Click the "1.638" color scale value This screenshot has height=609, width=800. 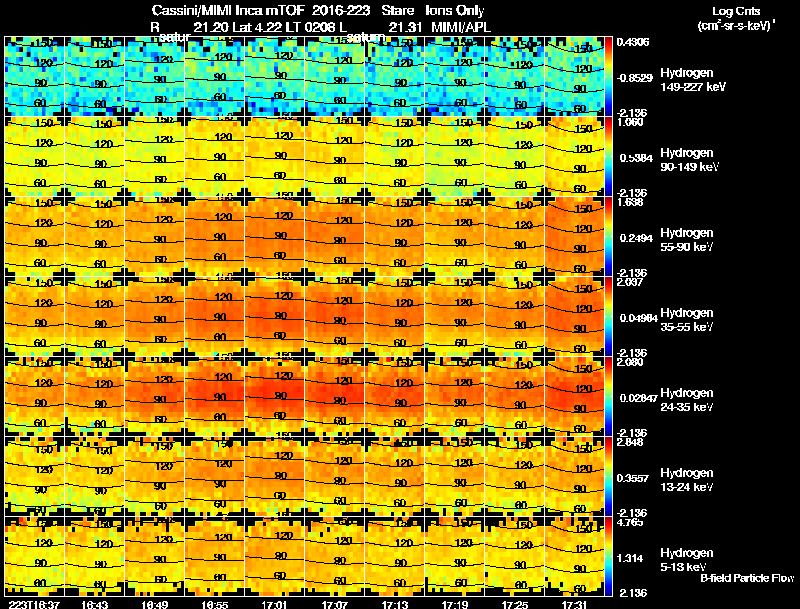pyautogui.click(x=630, y=202)
